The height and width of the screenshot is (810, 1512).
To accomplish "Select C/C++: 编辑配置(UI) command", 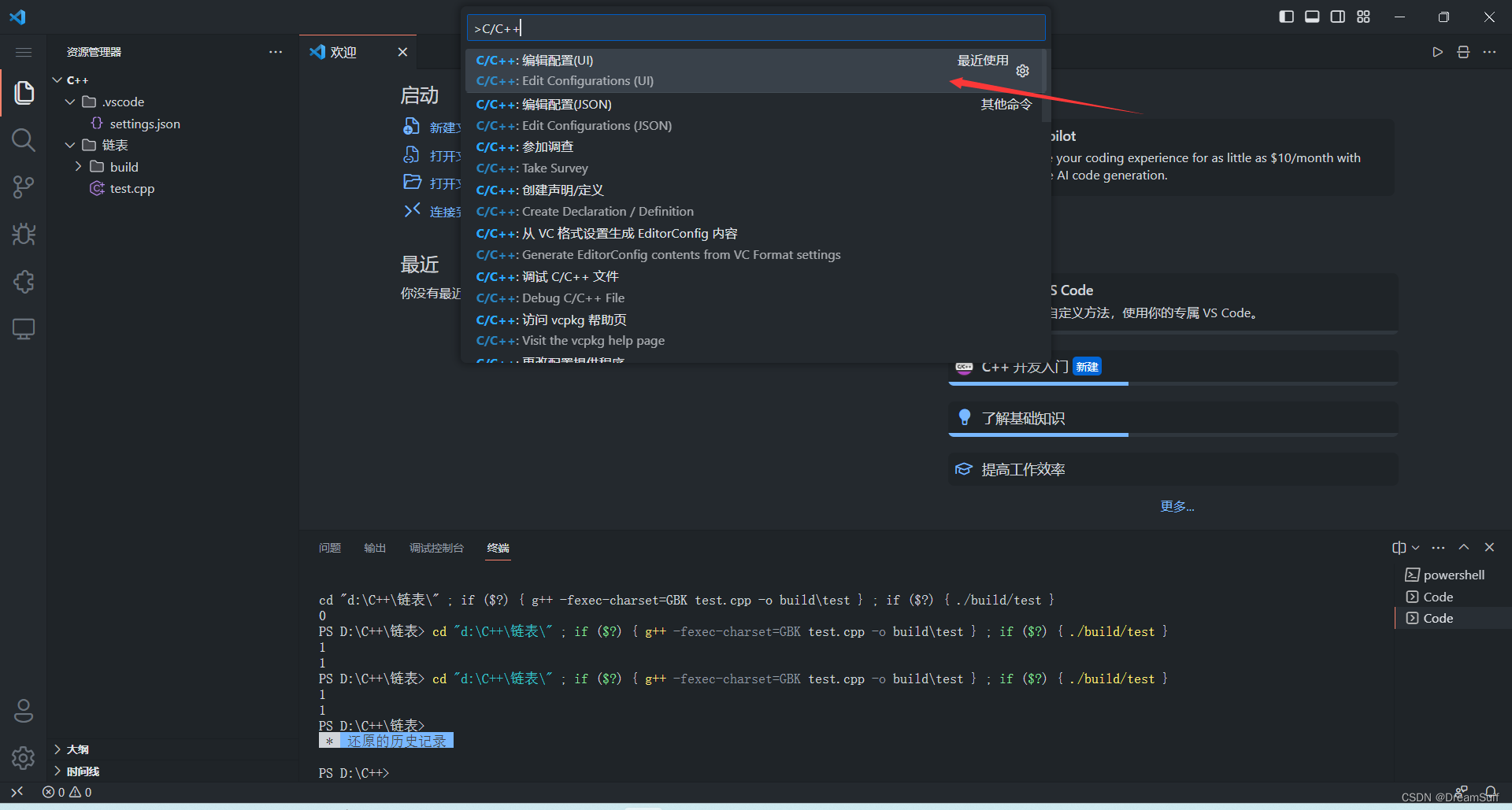I will click(x=754, y=71).
